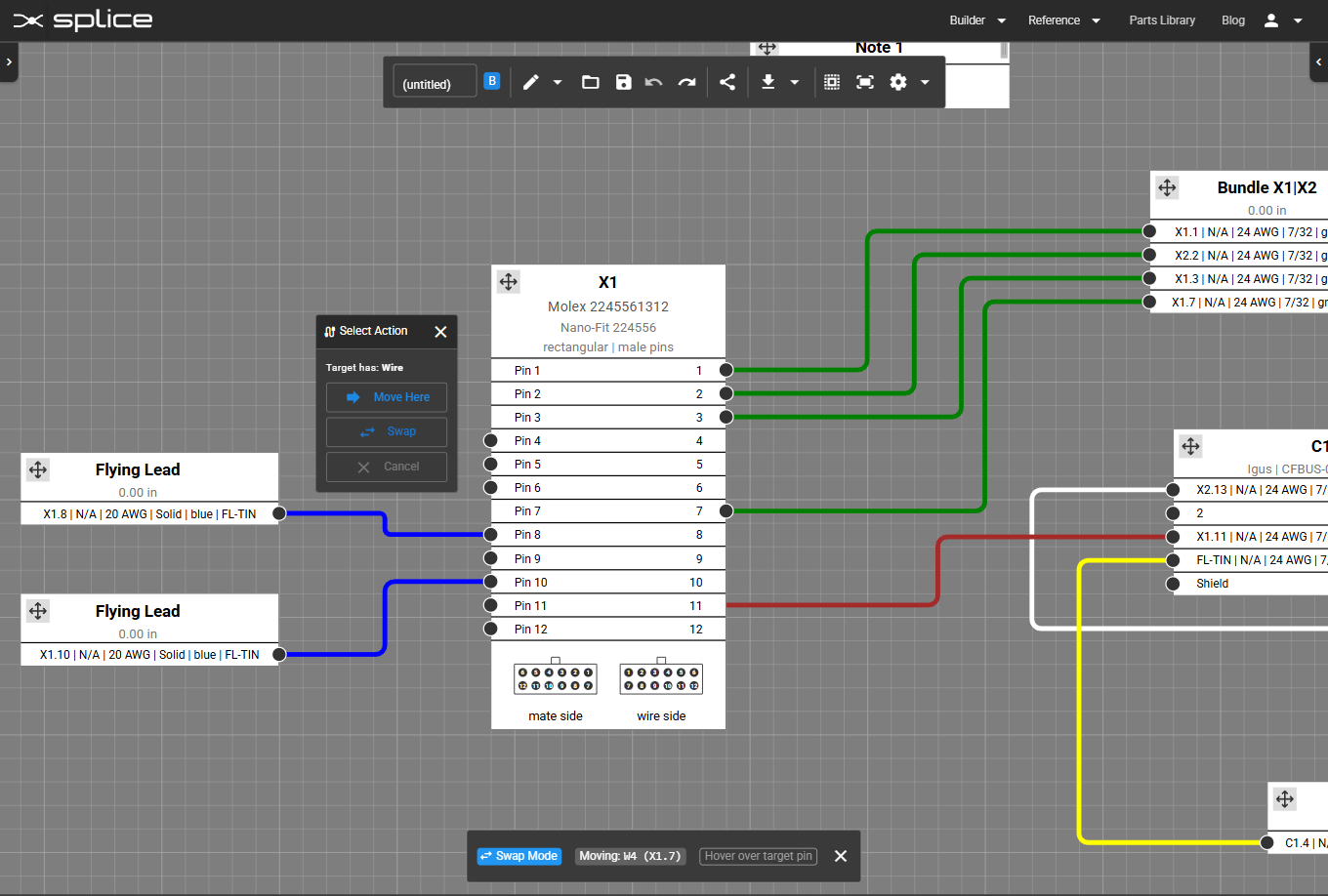Click the Move Here button
Screen dimensions: 1328x896
pos(387,397)
